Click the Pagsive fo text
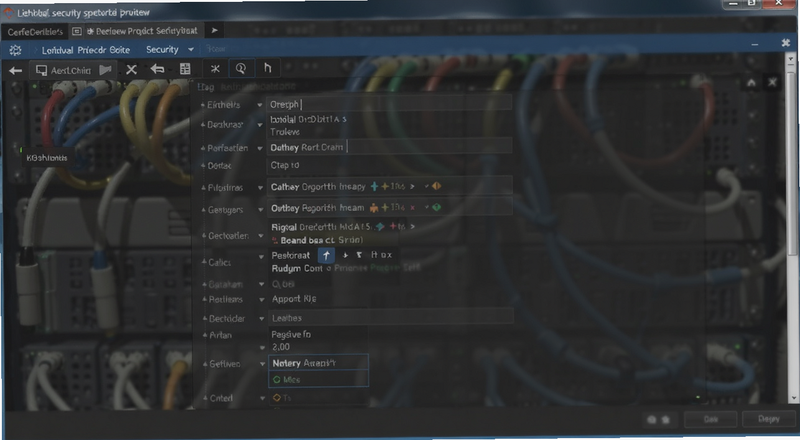The image size is (800, 440). coord(291,334)
